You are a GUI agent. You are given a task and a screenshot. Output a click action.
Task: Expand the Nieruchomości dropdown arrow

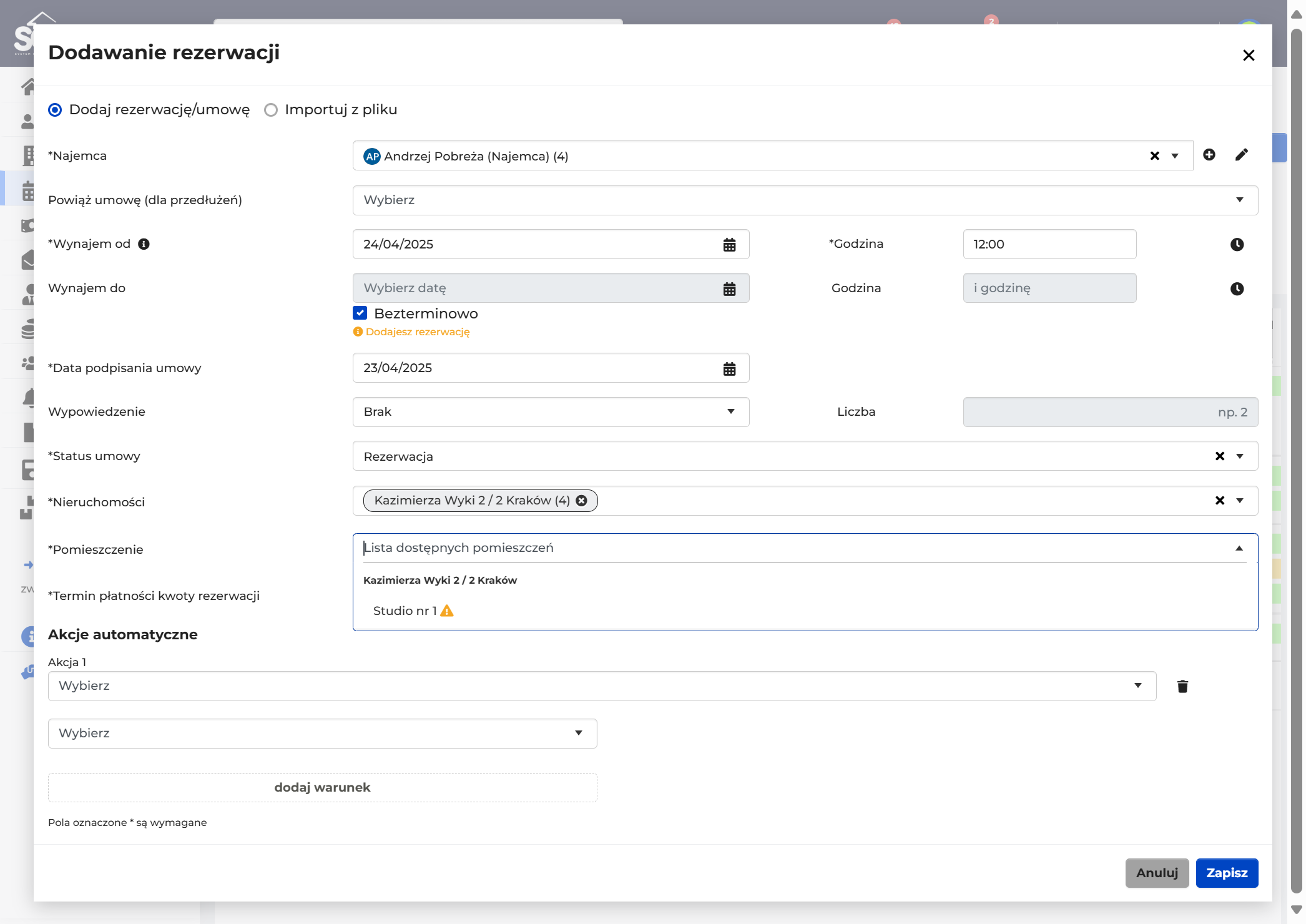click(x=1240, y=501)
